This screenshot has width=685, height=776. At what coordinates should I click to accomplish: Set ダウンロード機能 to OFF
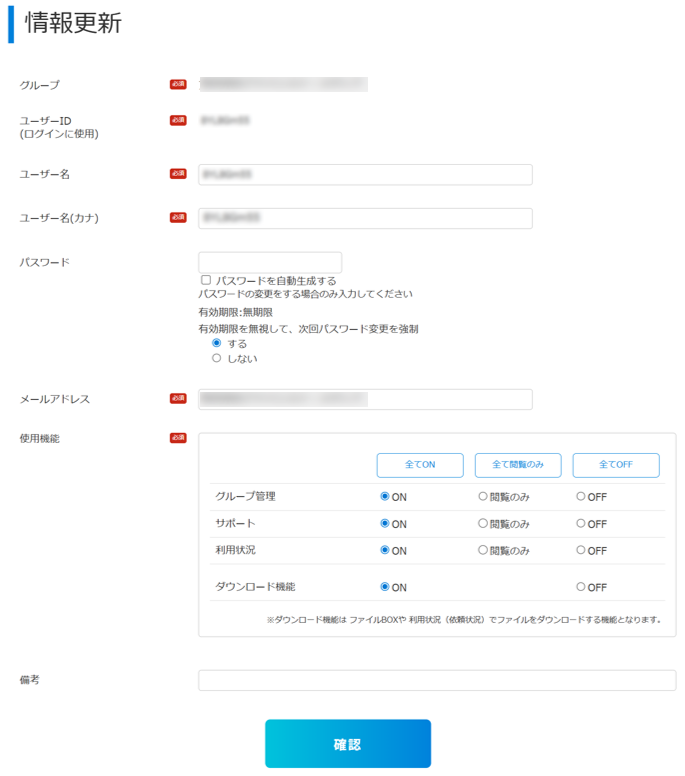[x=581, y=587]
